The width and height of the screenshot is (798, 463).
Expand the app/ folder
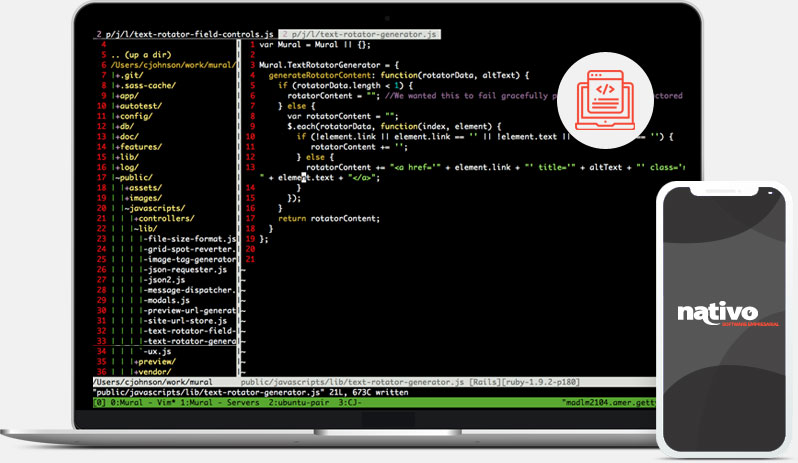pyautogui.click(x=130, y=96)
